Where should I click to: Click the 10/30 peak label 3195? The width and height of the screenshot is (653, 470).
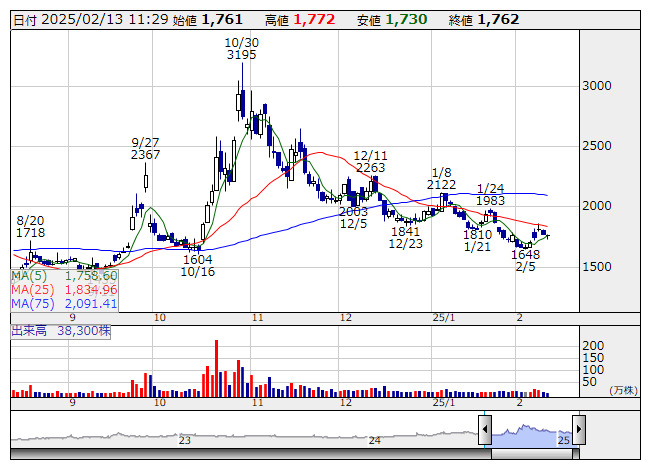(241, 55)
